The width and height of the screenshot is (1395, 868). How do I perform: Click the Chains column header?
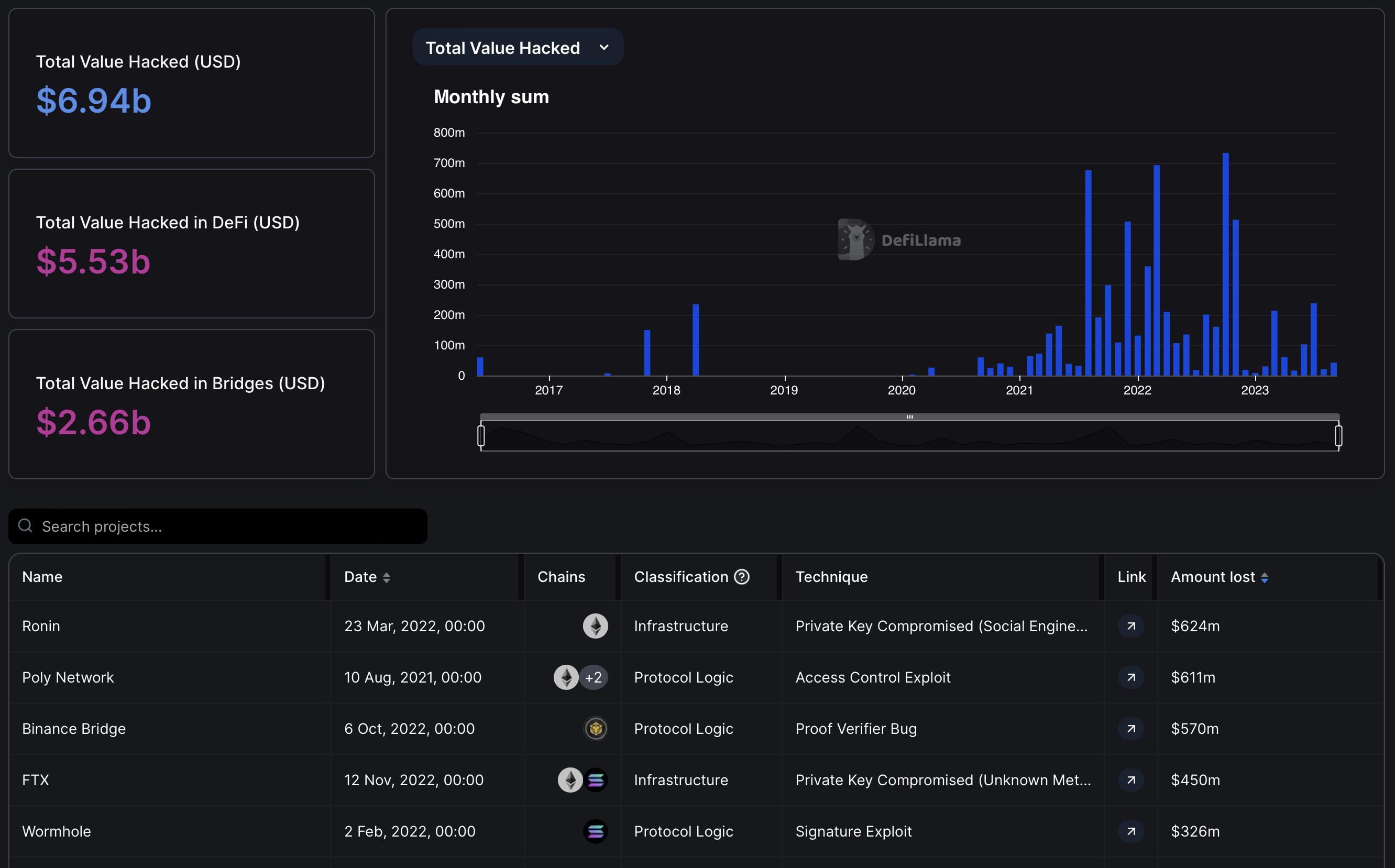coord(561,577)
